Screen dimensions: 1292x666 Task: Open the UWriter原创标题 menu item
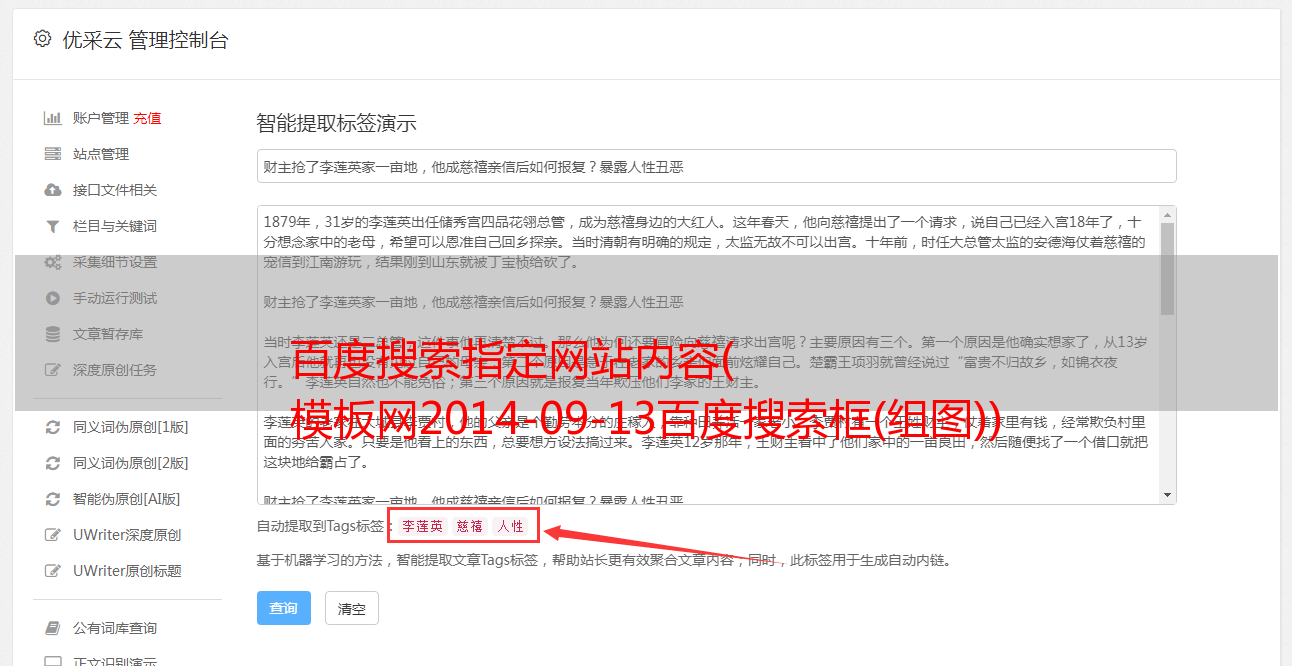coord(127,571)
